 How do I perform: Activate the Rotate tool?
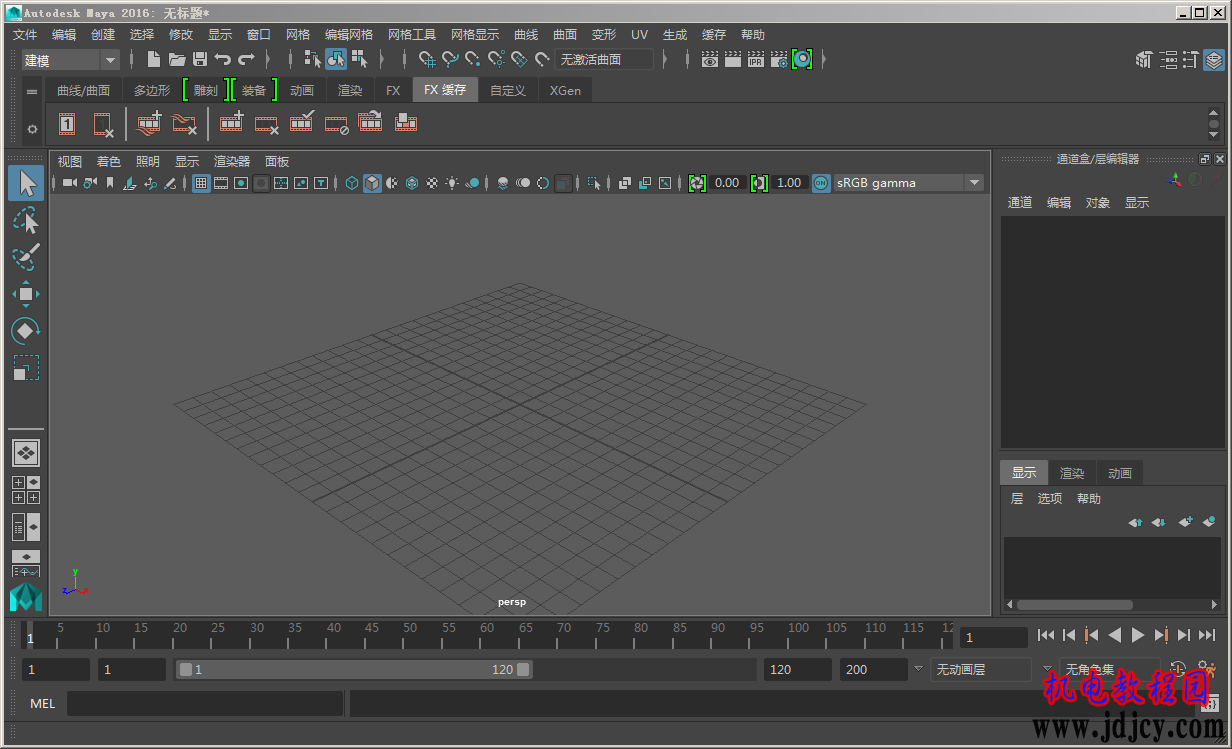coord(26,331)
